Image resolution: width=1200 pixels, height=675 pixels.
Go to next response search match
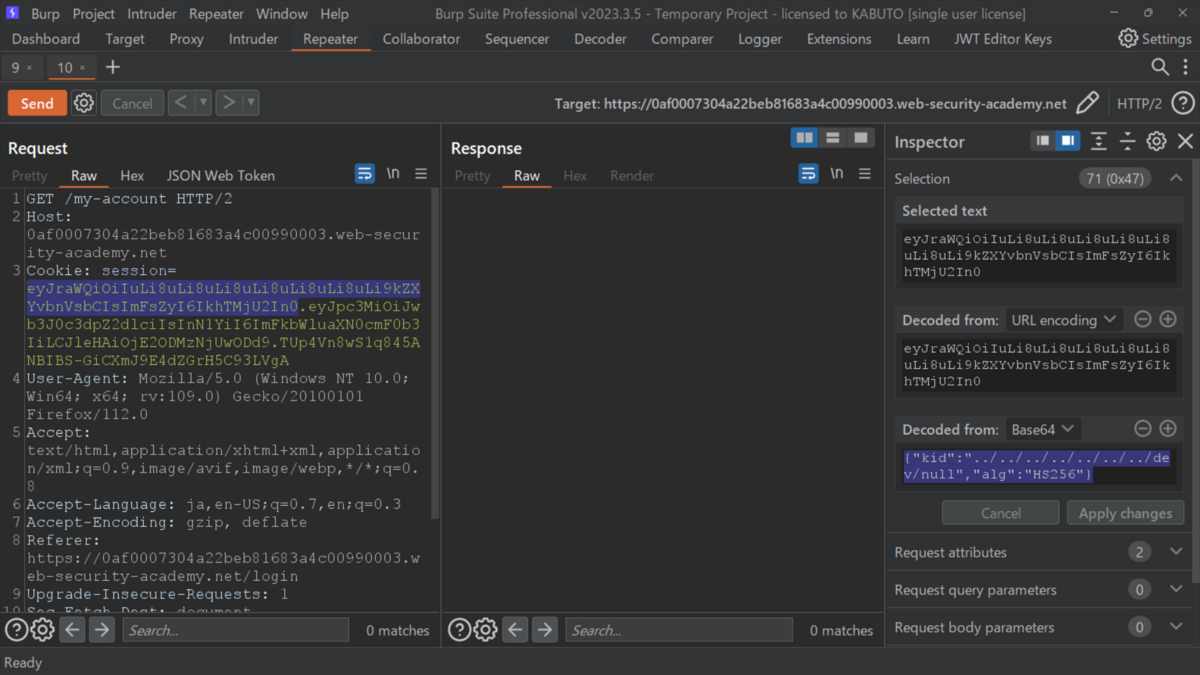pos(545,630)
